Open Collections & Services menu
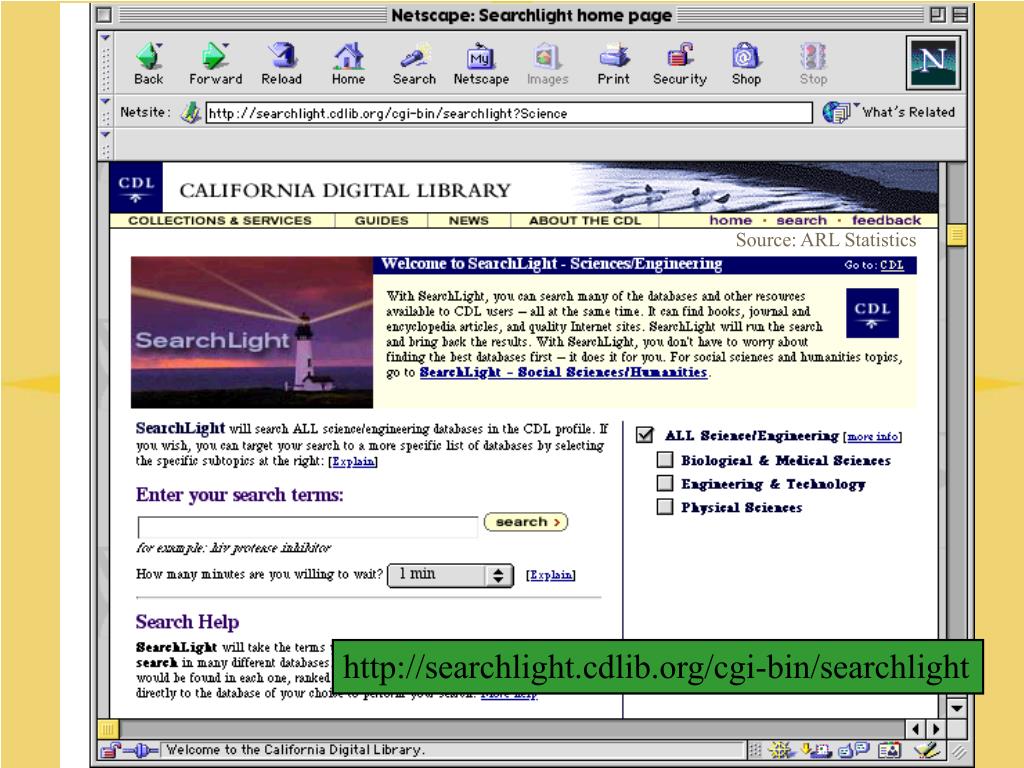This screenshot has height=768, width=1024. [x=219, y=221]
